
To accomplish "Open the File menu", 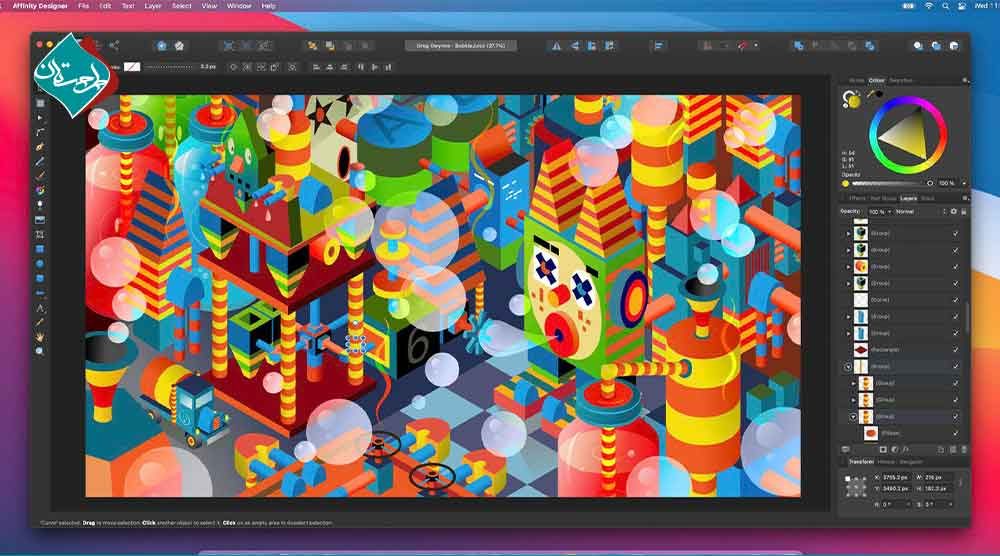I will (84, 6).
